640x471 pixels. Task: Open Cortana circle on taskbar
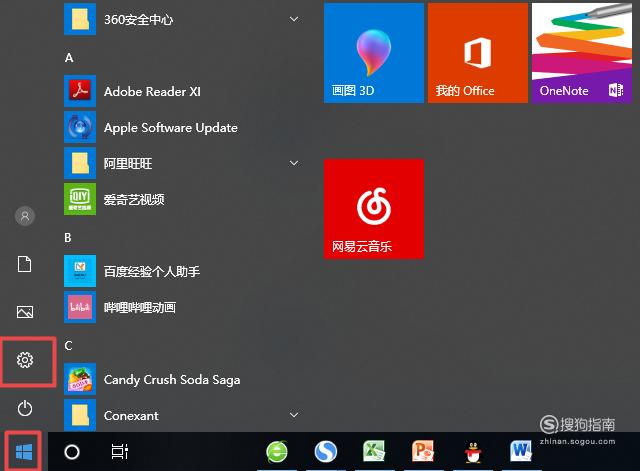click(72, 452)
